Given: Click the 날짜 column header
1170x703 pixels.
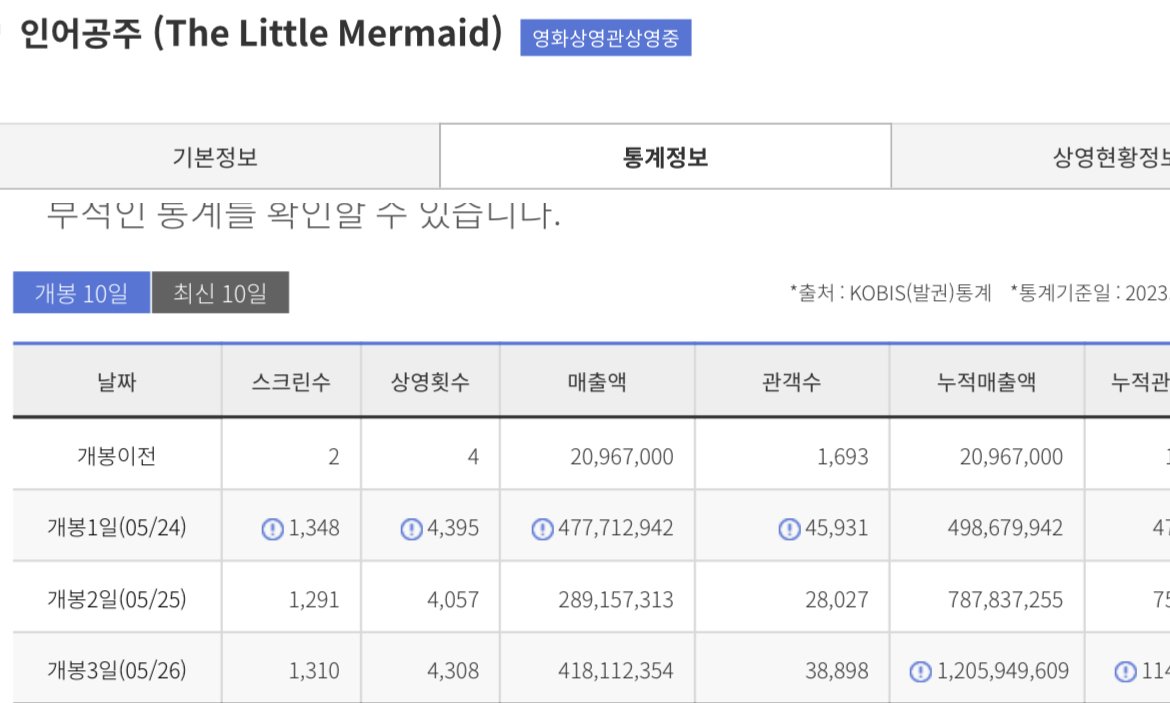Looking at the screenshot, I should click(x=117, y=381).
